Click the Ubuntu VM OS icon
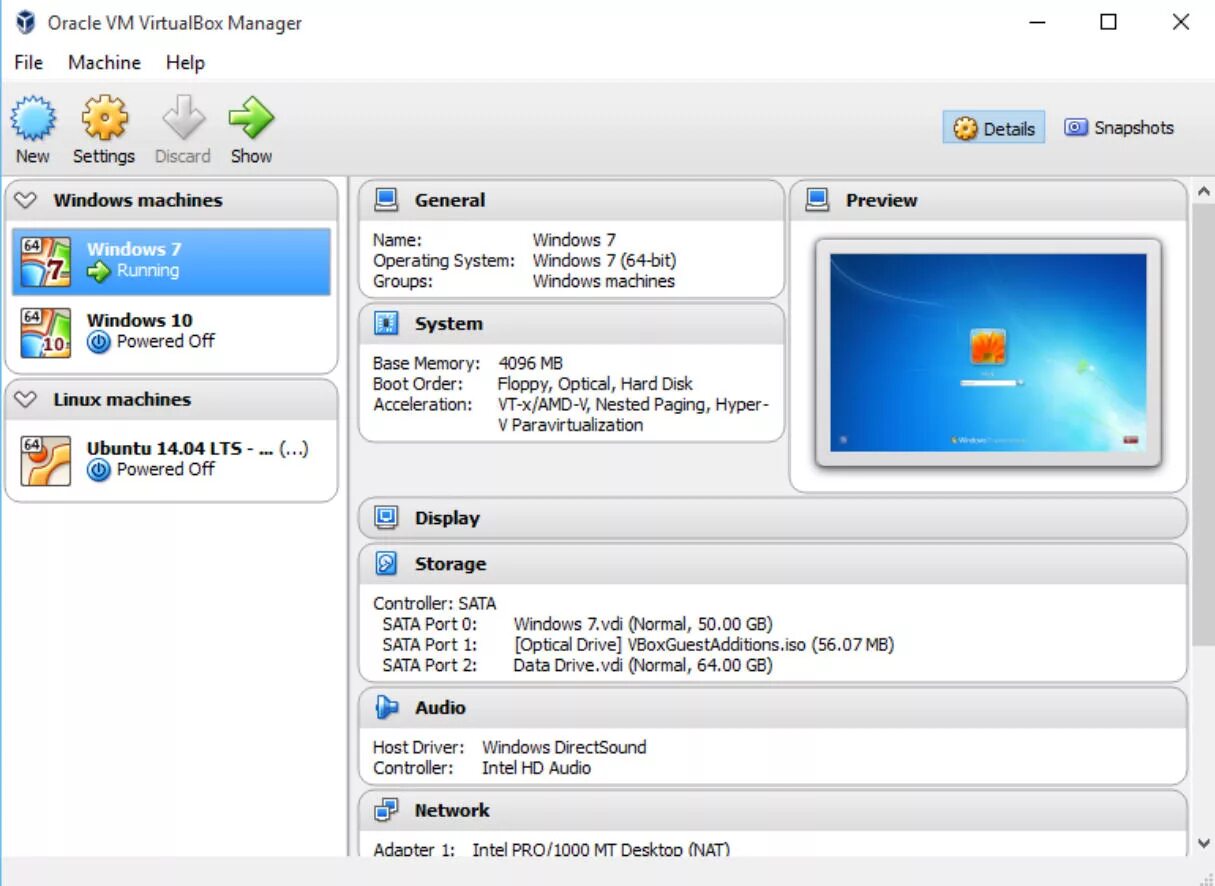This screenshot has width=1215, height=886. point(46,460)
